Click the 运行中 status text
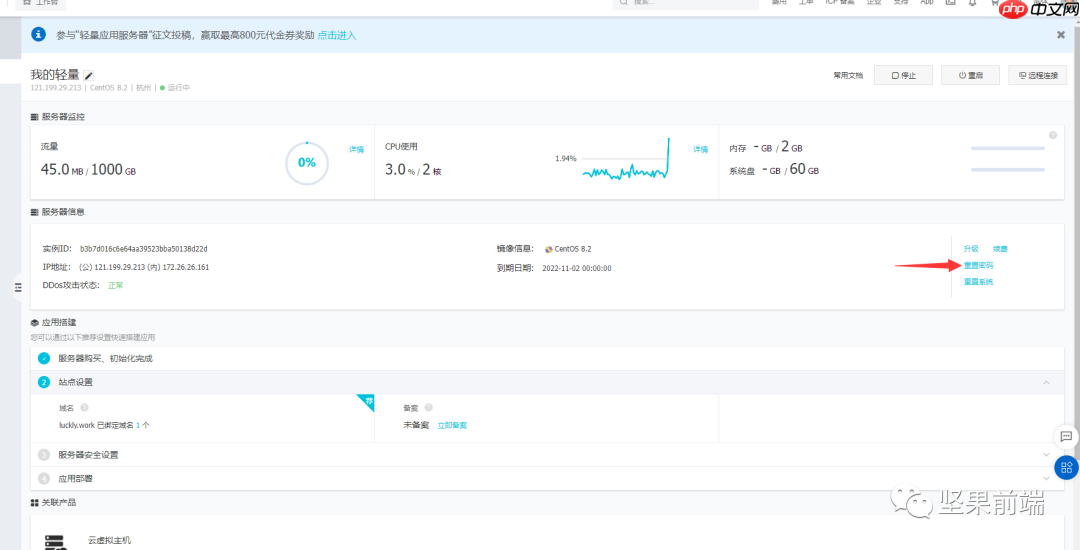The height and width of the screenshot is (550, 1080). (x=178, y=88)
